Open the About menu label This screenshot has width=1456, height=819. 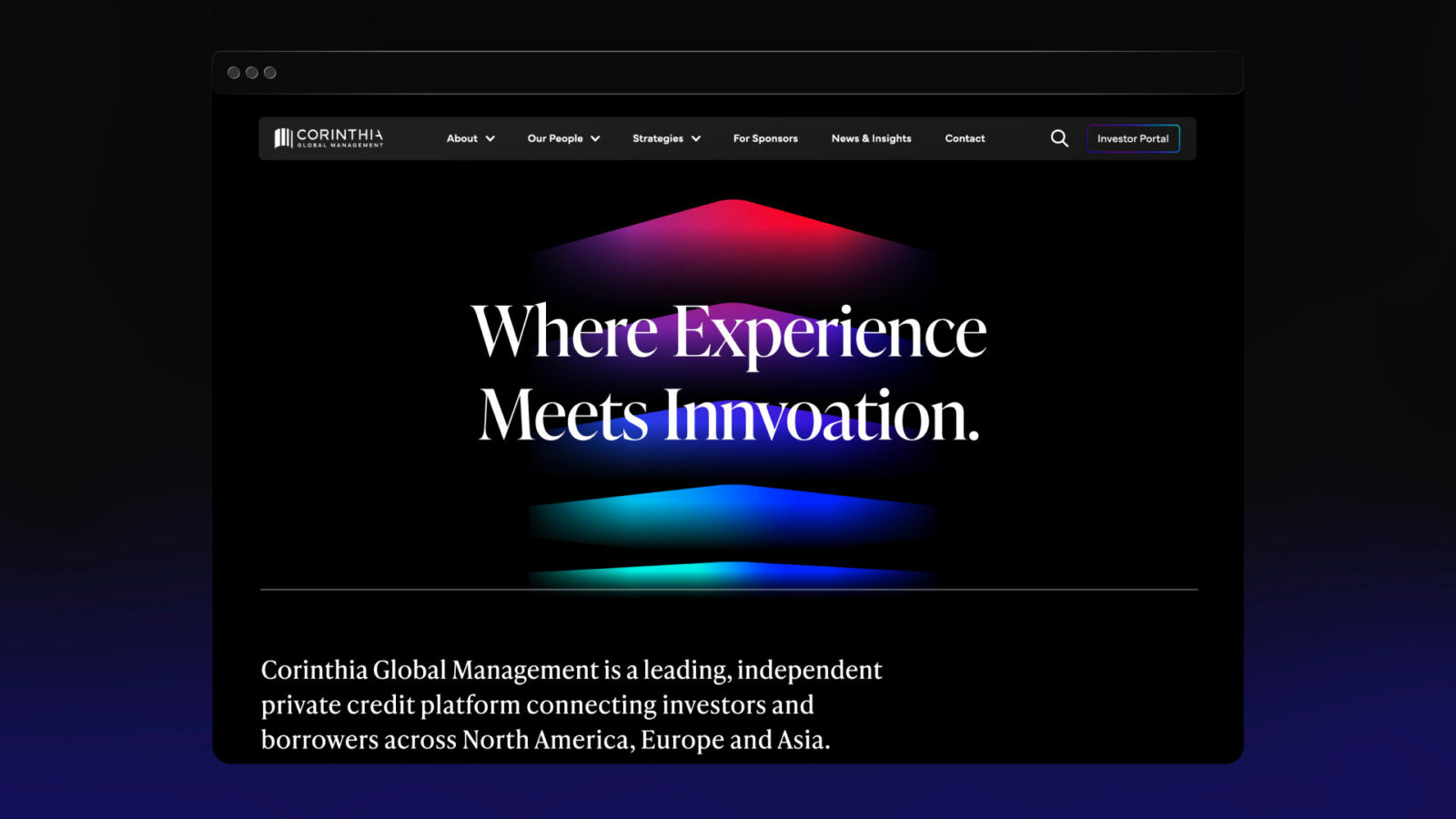click(461, 138)
